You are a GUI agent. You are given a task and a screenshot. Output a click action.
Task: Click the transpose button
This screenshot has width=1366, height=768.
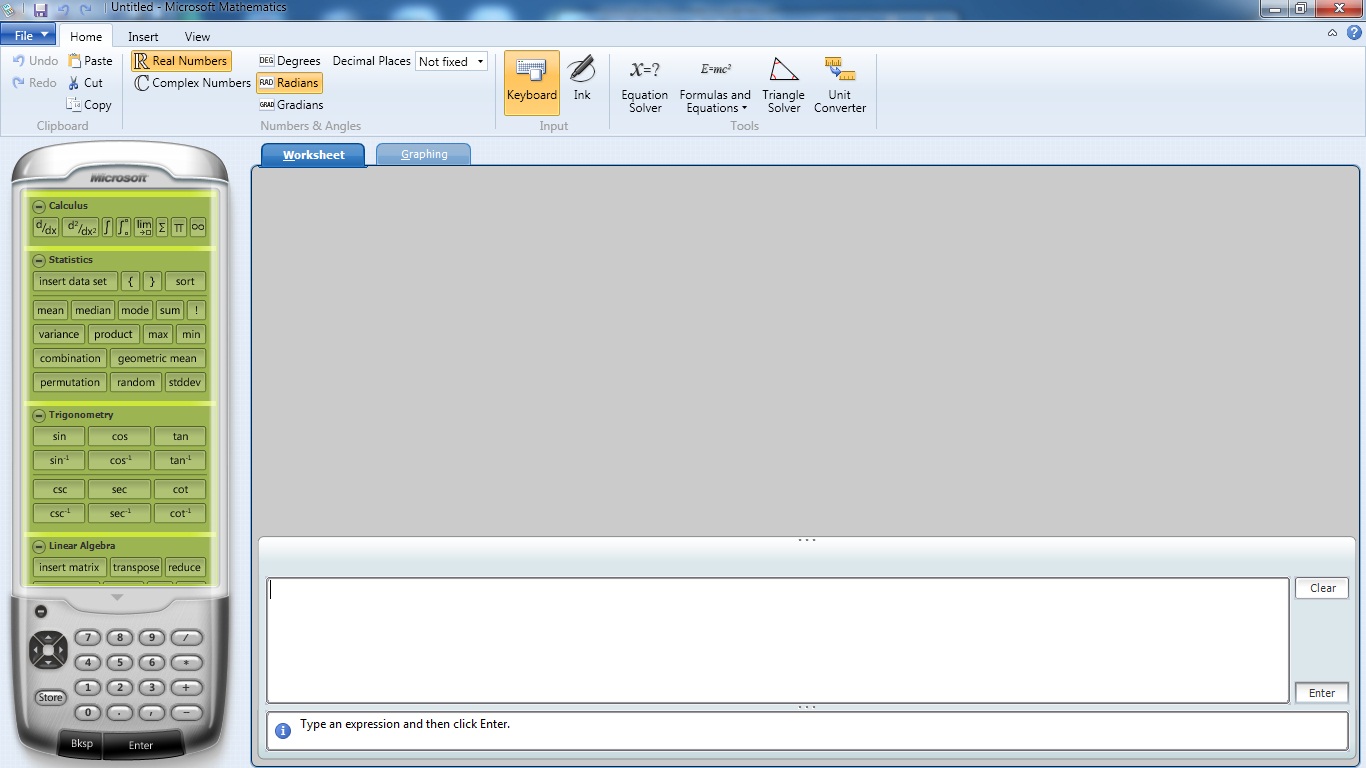135,567
